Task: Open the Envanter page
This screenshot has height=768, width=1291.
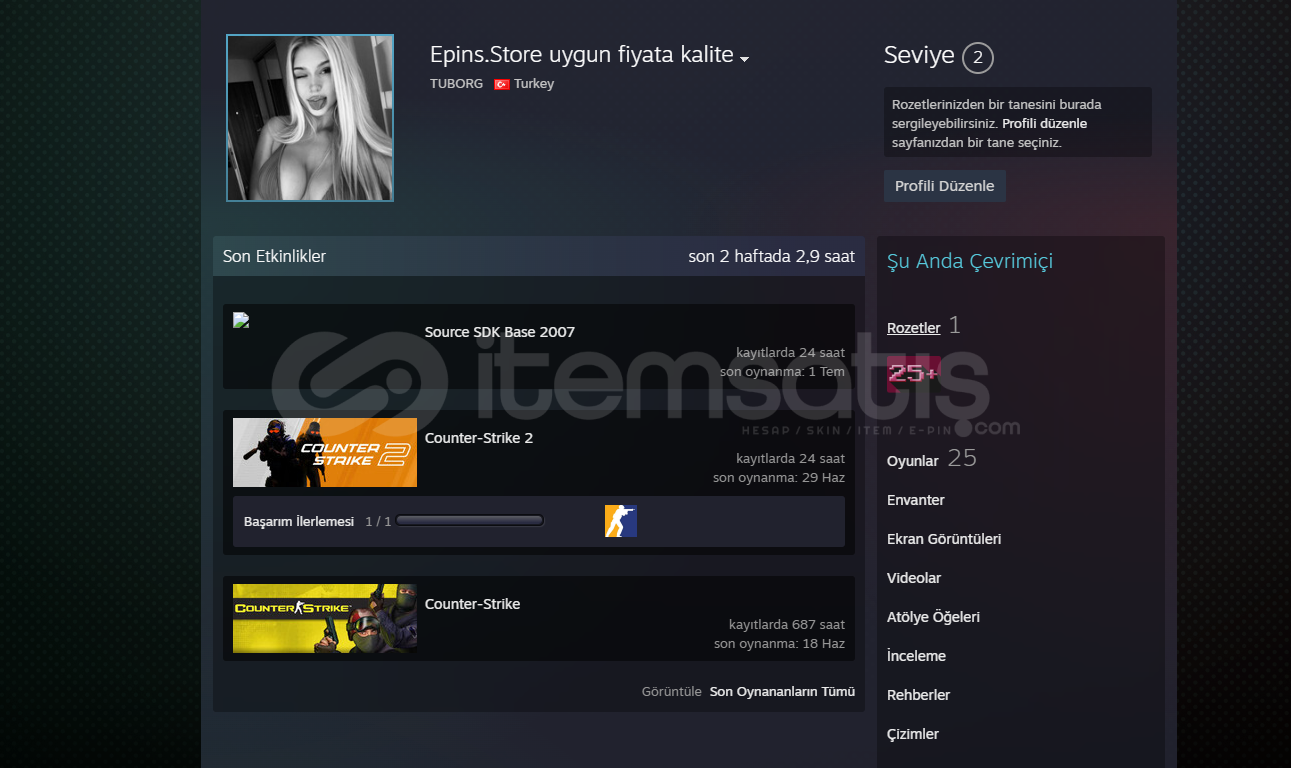Action: (916, 500)
